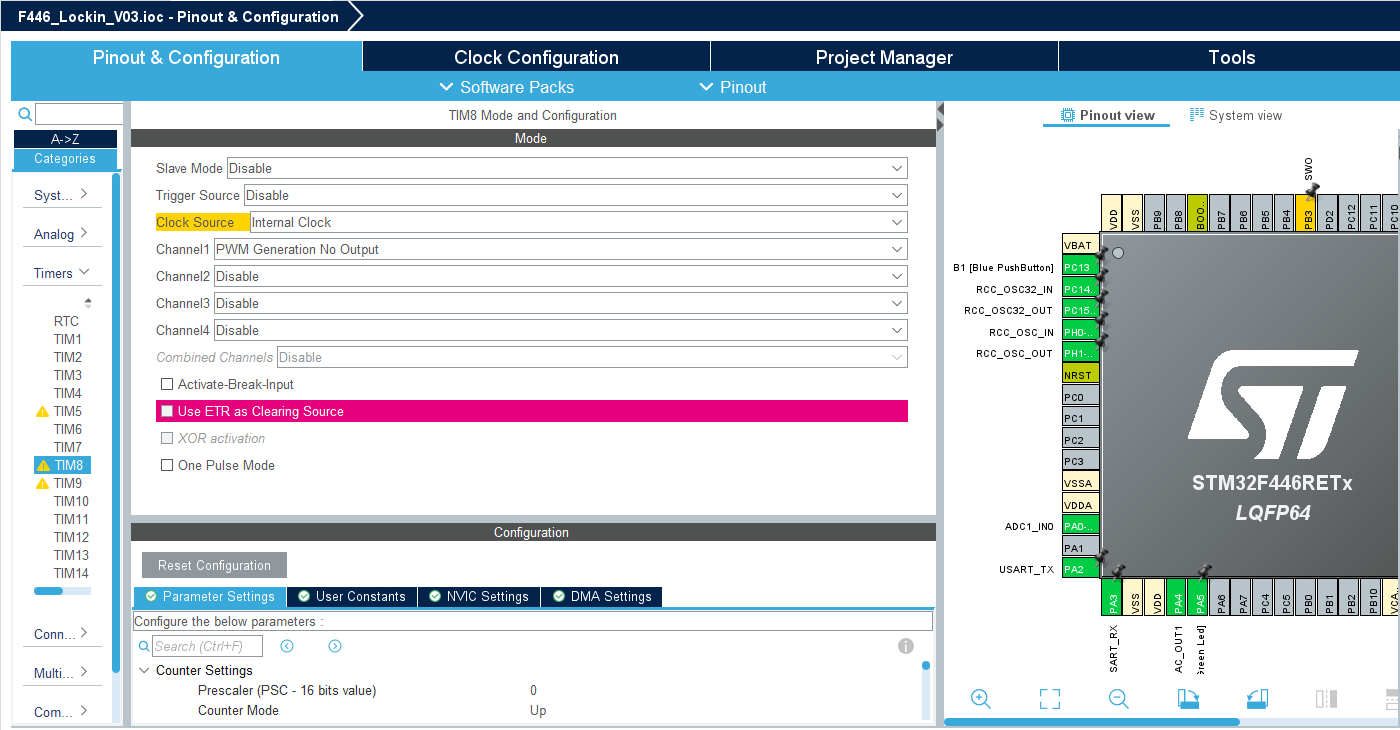Click the PA0 ADC1_IN0 pin

pos(1080,526)
